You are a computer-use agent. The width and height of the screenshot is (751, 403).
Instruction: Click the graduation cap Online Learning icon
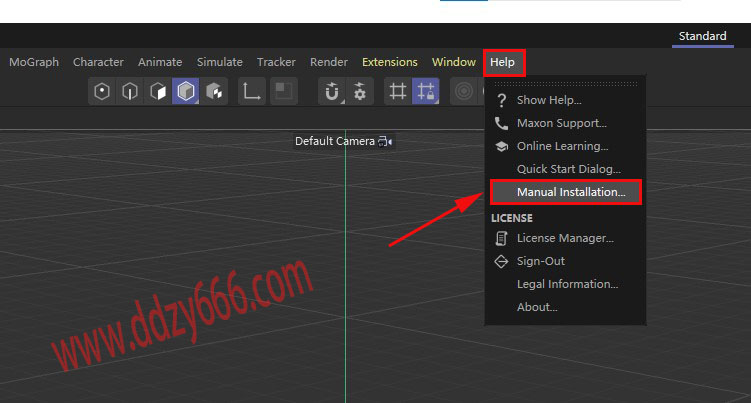point(501,146)
